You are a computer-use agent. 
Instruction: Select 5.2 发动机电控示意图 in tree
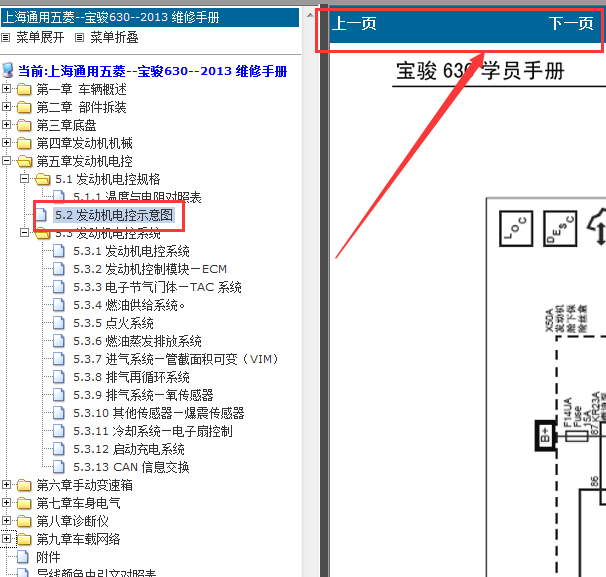[114, 215]
